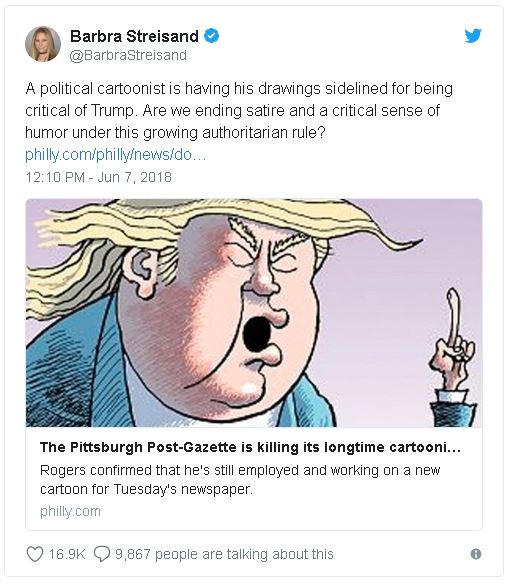510x584 pixels.
Task: View 9,867 people are talking about this
Action: click(224, 554)
